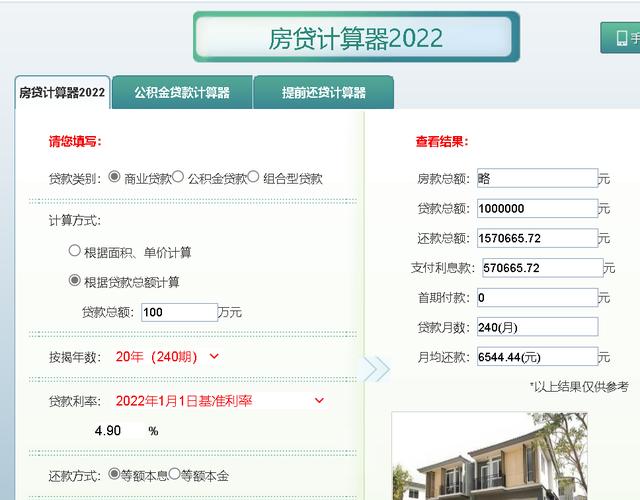Select 等额本息 repayment method
Screen dimensions: 640x500
(114, 474)
